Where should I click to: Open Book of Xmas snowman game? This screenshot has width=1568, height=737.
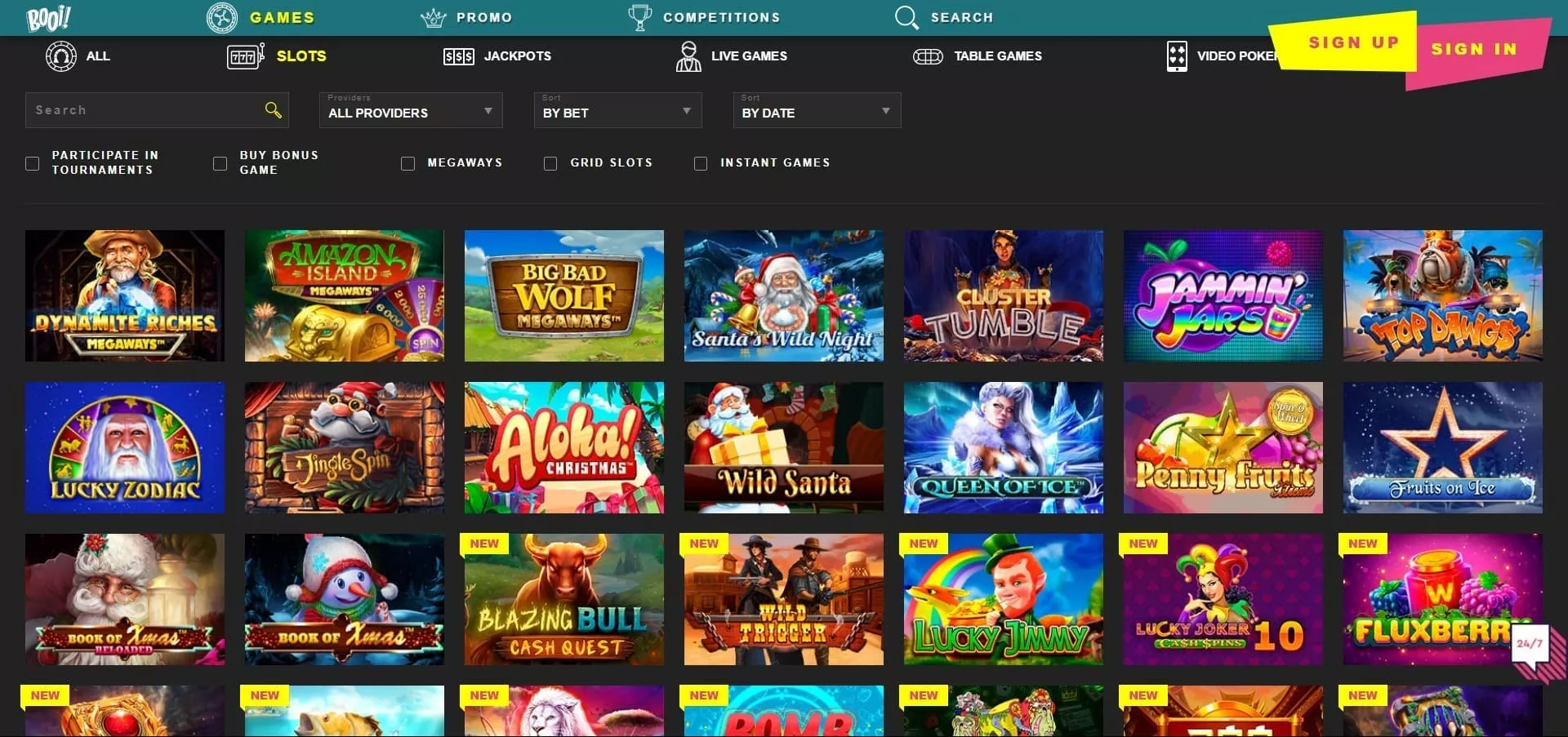345,599
